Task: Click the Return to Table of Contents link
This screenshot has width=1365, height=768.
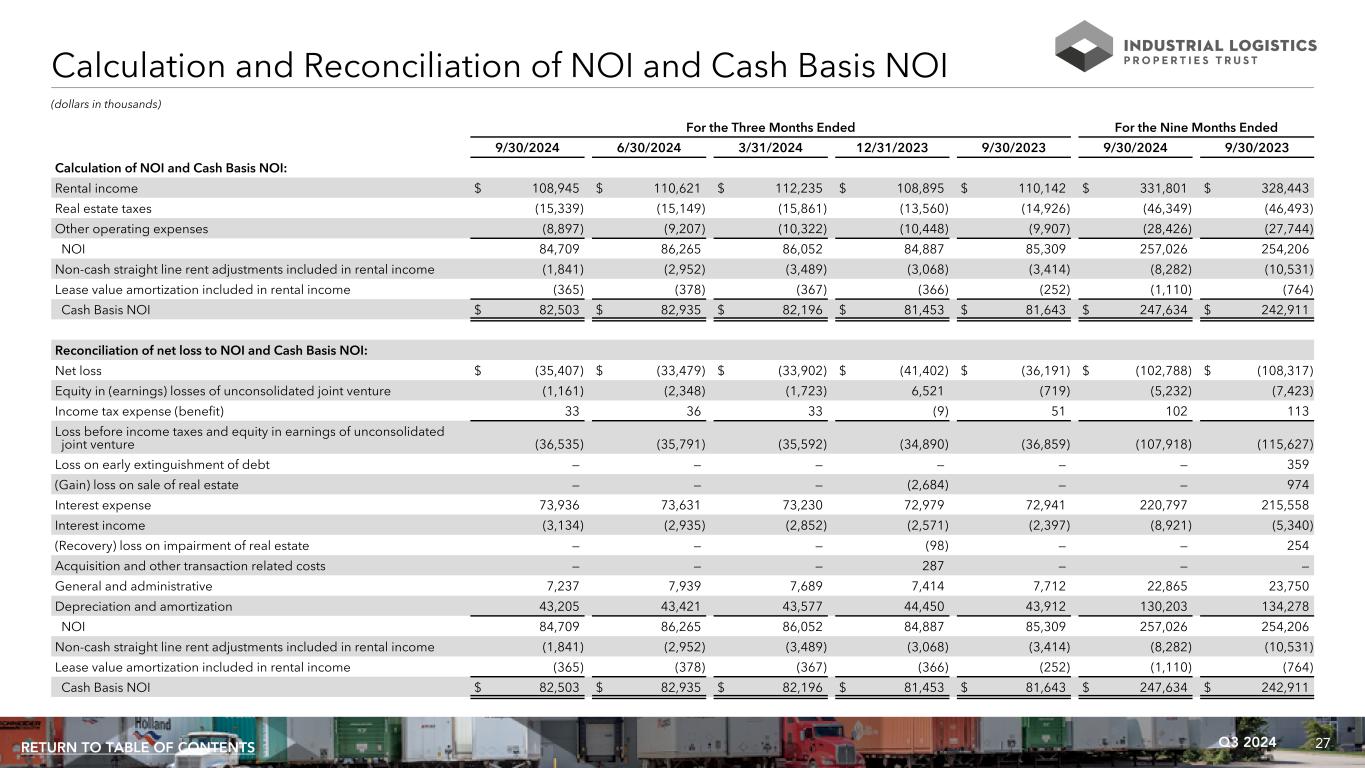Action: click(x=138, y=748)
